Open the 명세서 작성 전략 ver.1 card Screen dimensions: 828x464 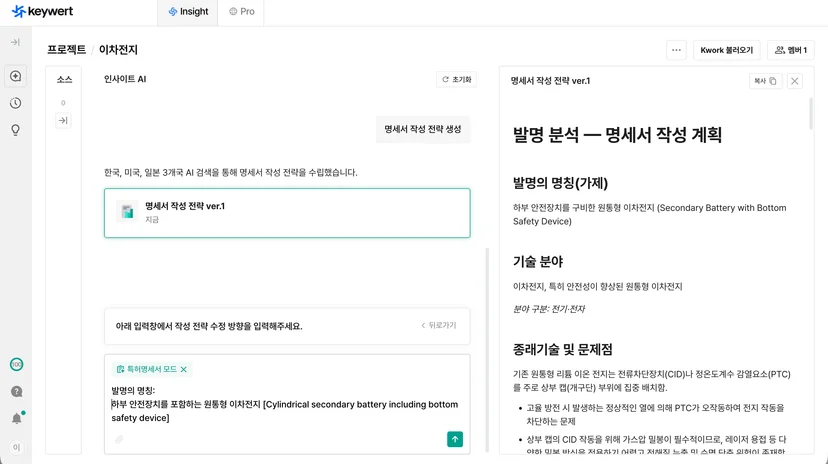(x=287, y=213)
